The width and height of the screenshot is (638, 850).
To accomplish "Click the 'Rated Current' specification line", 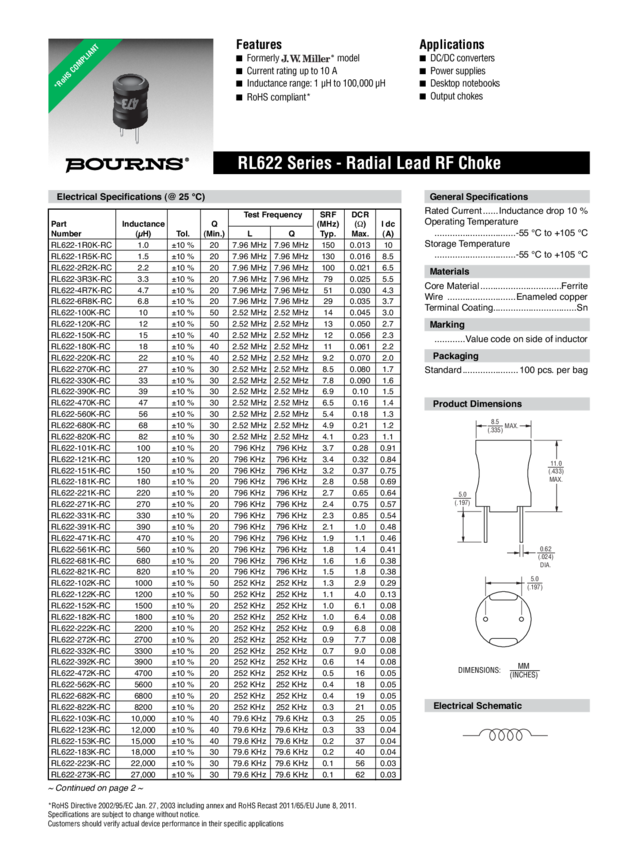I will click(506, 210).
